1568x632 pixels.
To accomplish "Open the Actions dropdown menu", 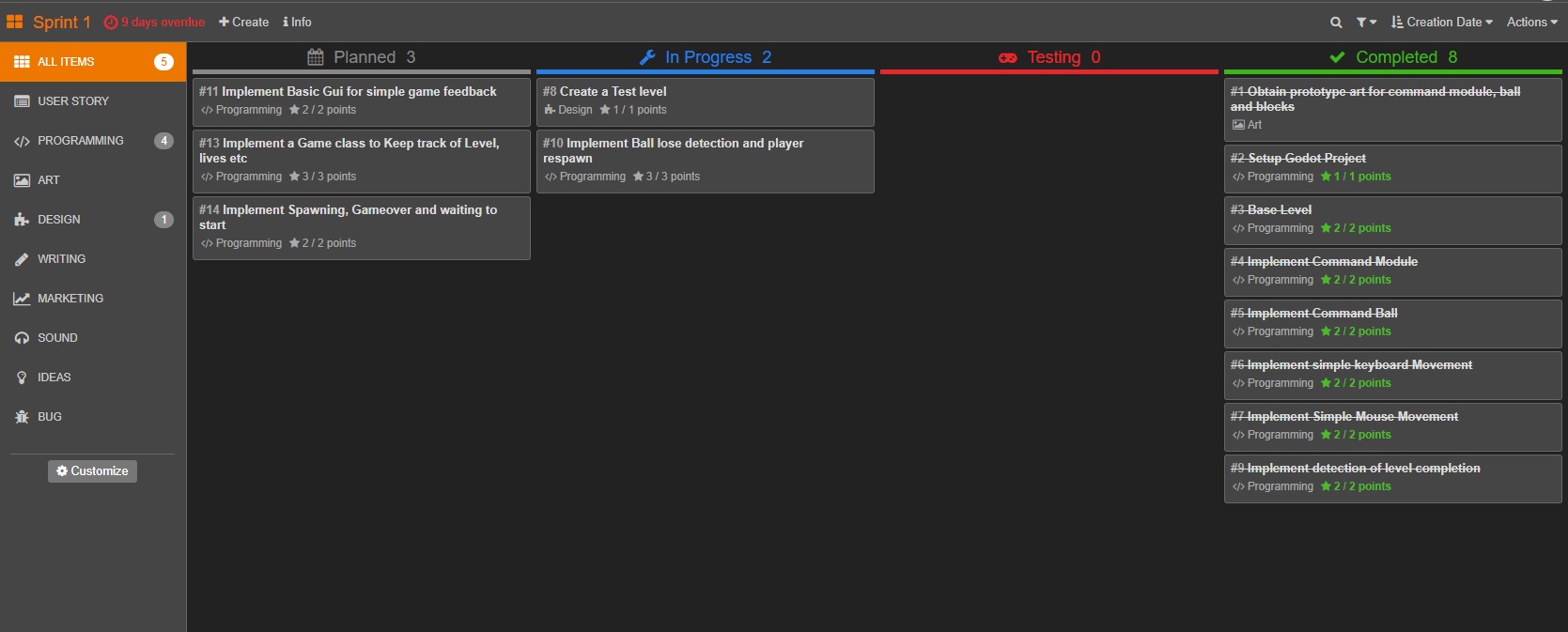I will point(1532,23).
